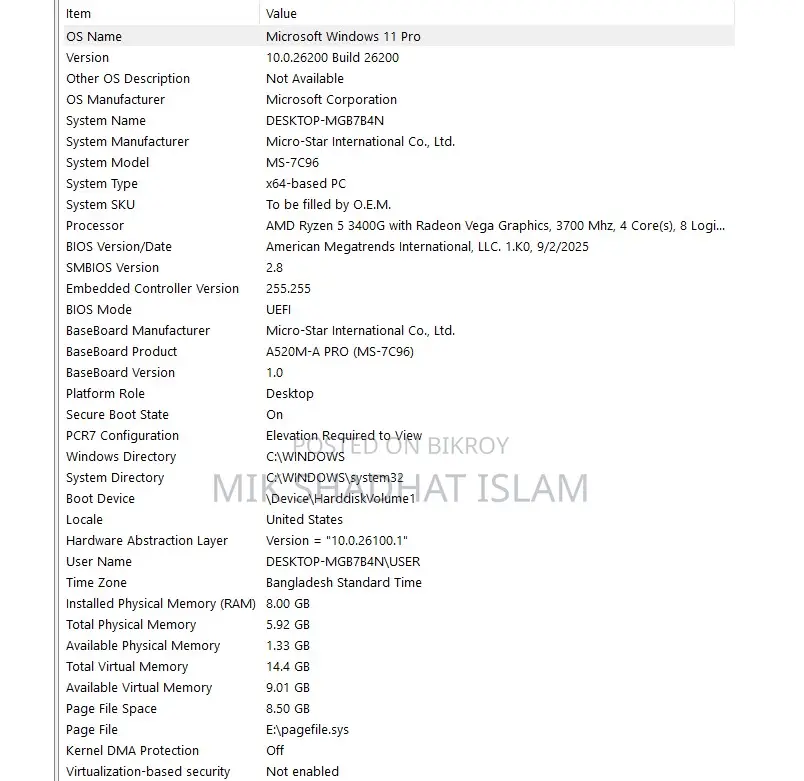Click the Item column header
This screenshot has width=804, height=781.
pyautogui.click(x=162, y=13)
